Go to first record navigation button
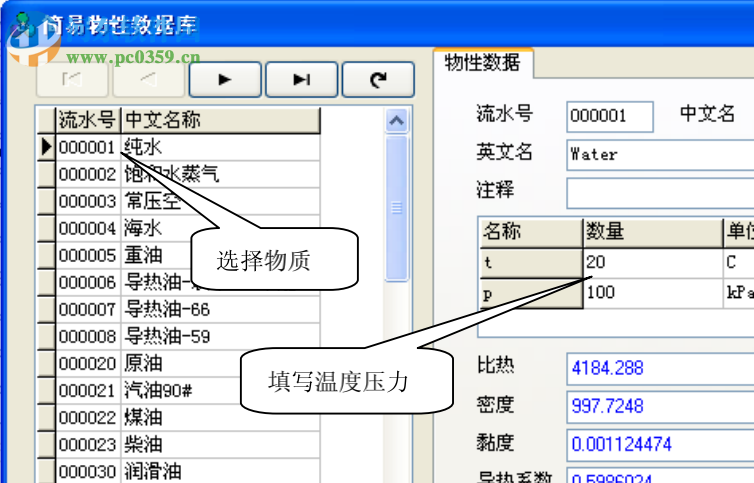The height and width of the screenshot is (483, 754). click(x=72, y=79)
